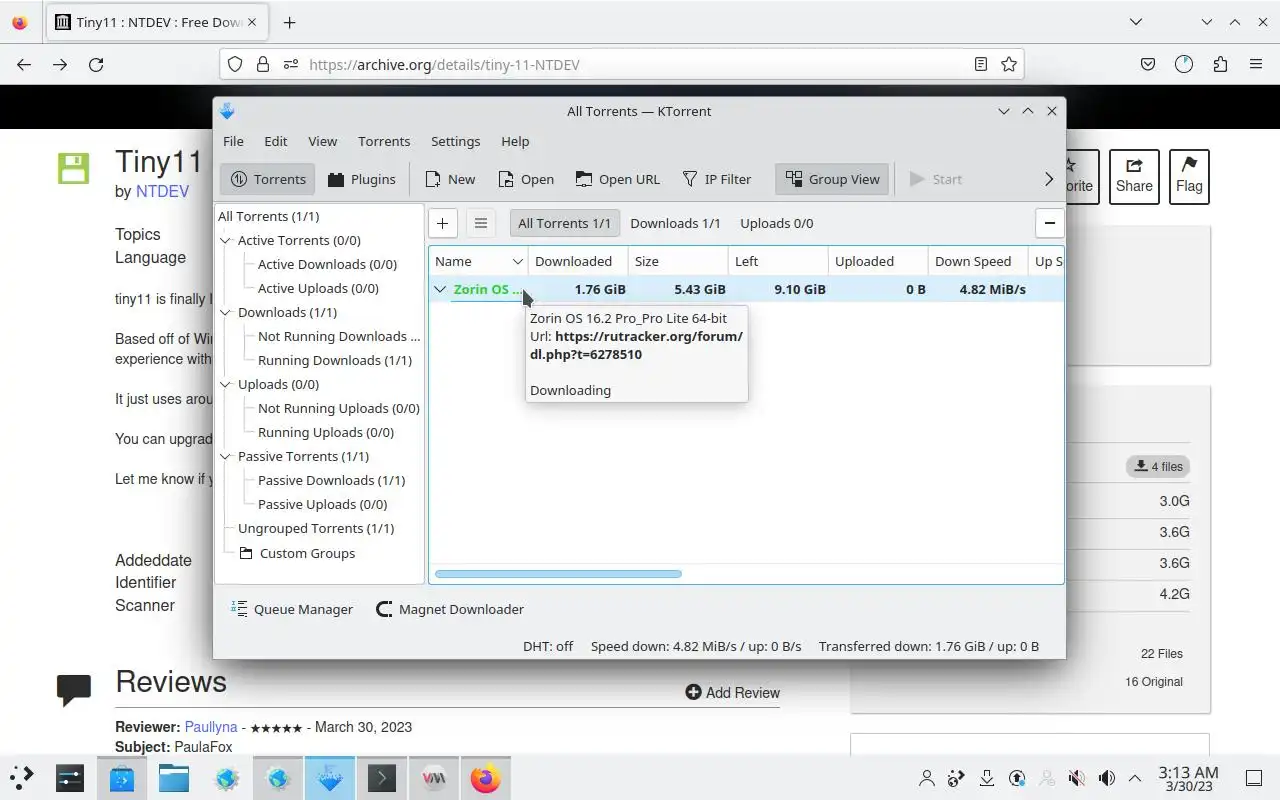Switch to the Downloads 1/1 tab

coord(675,223)
